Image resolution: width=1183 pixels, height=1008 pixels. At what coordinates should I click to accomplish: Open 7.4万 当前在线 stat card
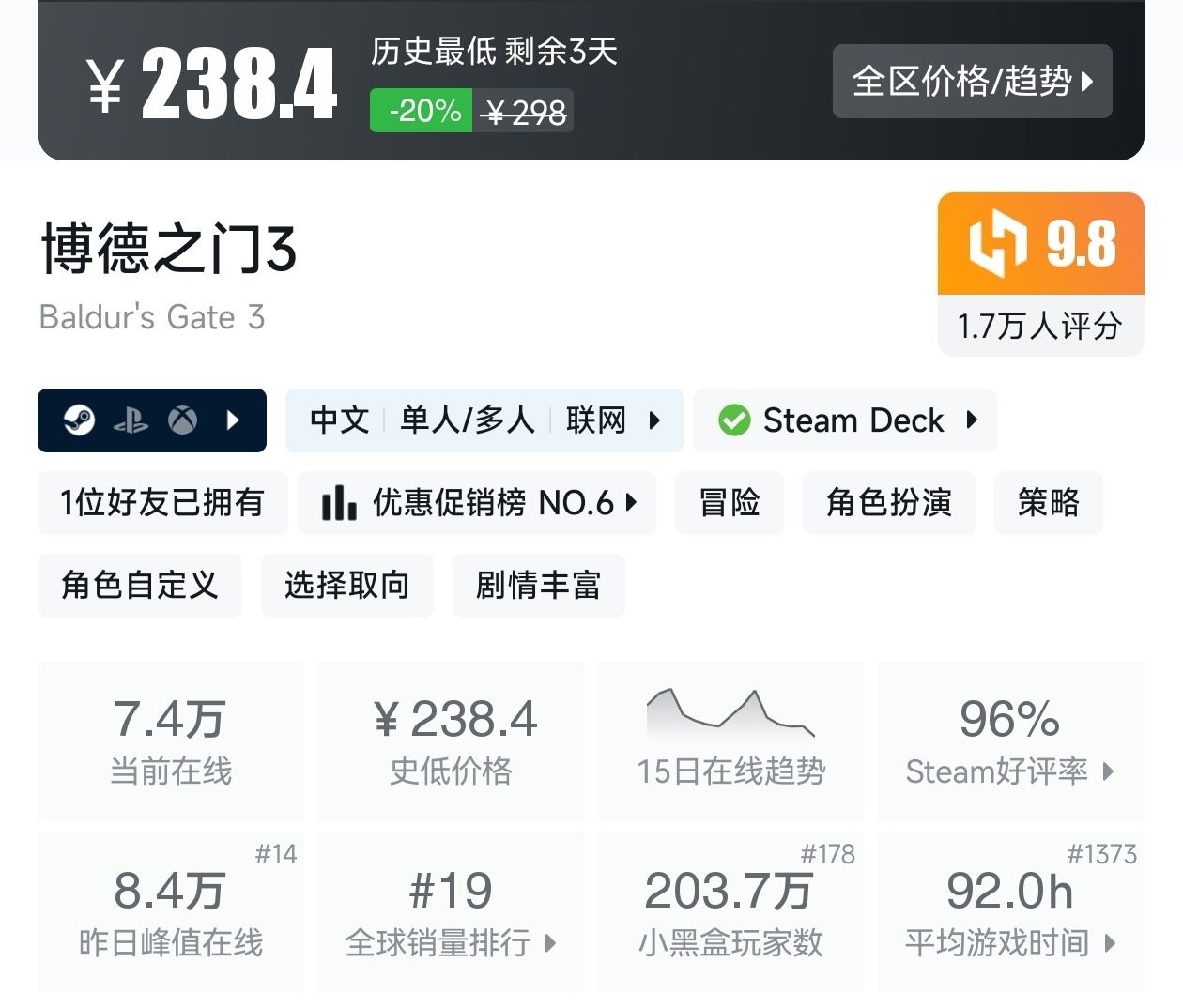point(171,741)
